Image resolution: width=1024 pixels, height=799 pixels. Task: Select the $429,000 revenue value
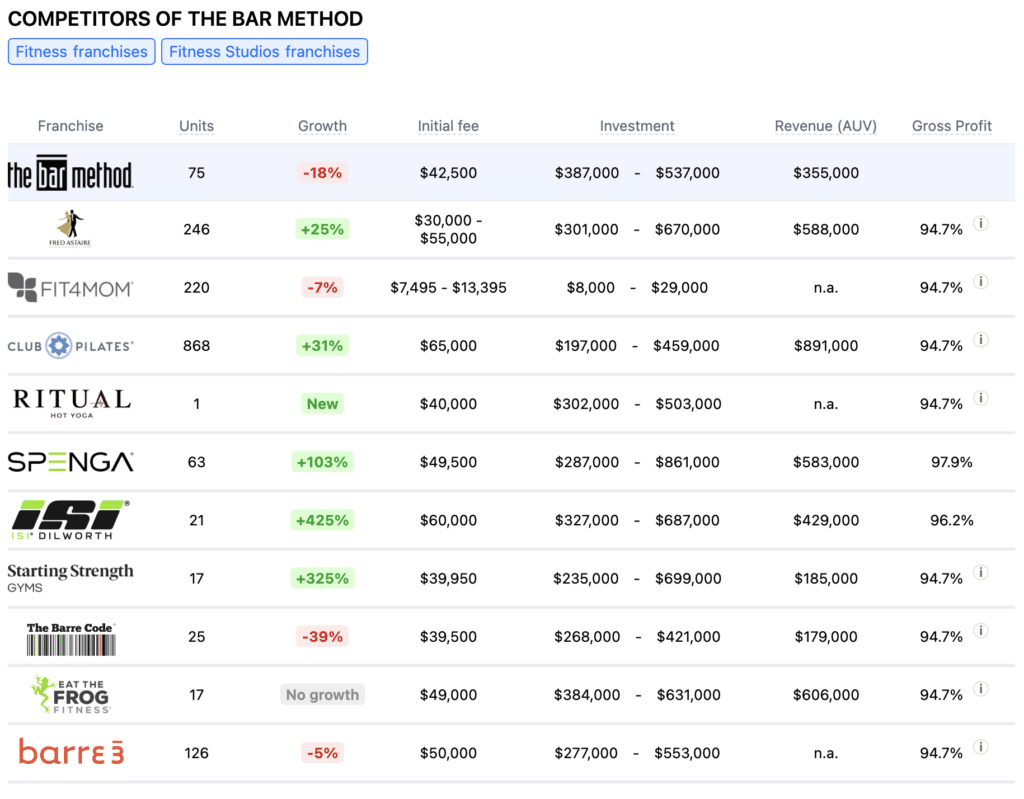click(825, 520)
